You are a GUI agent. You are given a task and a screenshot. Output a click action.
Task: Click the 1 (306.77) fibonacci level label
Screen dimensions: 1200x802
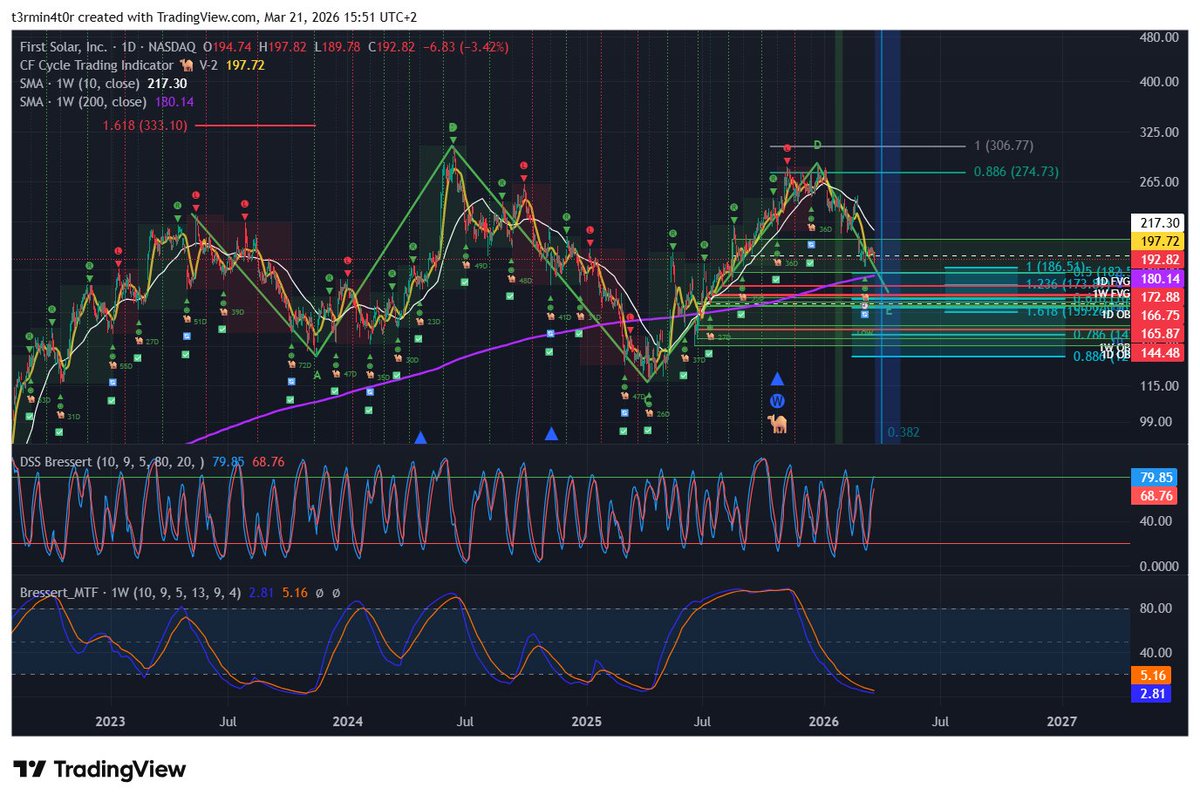(x=1002, y=146)
